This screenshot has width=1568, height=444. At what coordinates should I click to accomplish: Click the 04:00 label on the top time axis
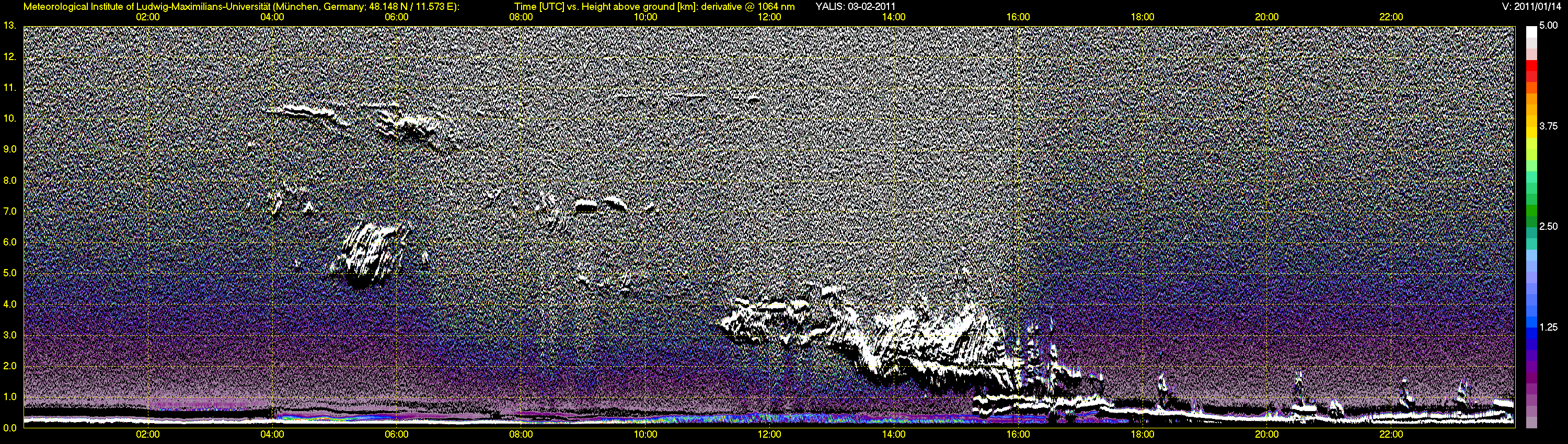coord(272,17)
